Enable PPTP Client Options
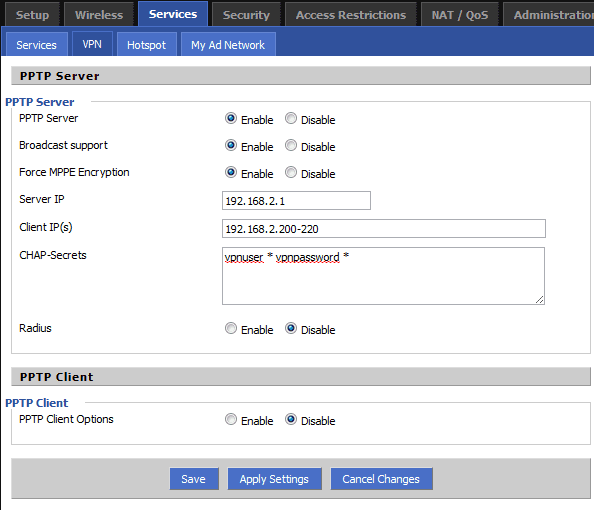Image resolution: width=594 pixels, height=510 pixels. pyautogui.click(x=231, y=419)
